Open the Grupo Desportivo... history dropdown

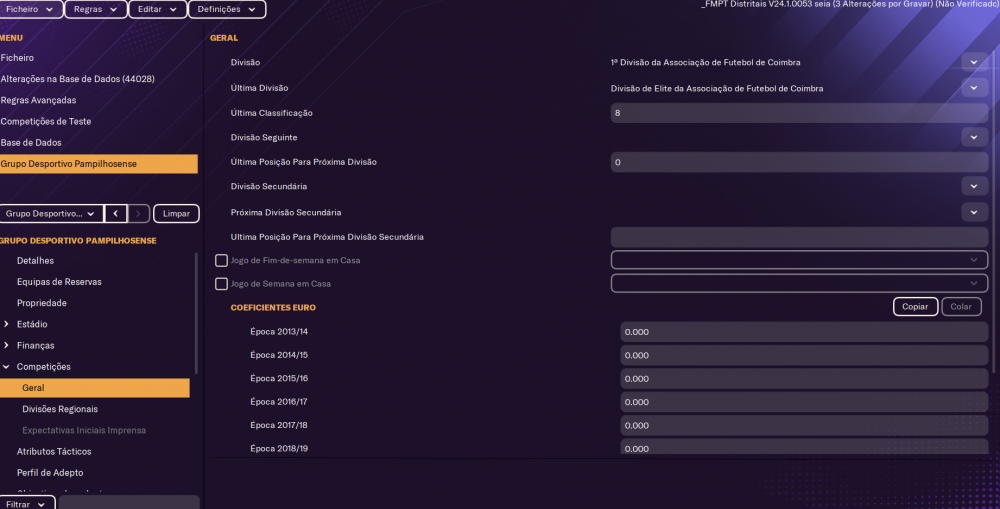point(51,214)
